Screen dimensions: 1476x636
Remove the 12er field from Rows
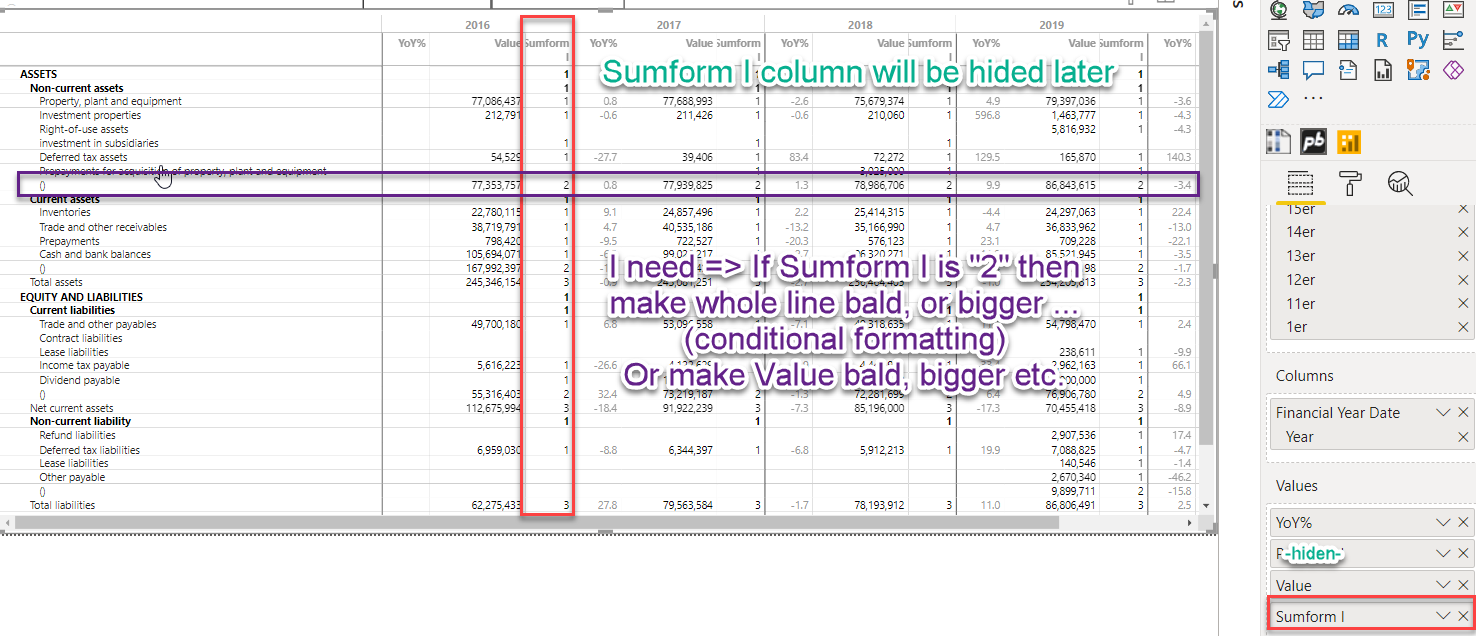pyautogui.click(x=1463, y=280)
